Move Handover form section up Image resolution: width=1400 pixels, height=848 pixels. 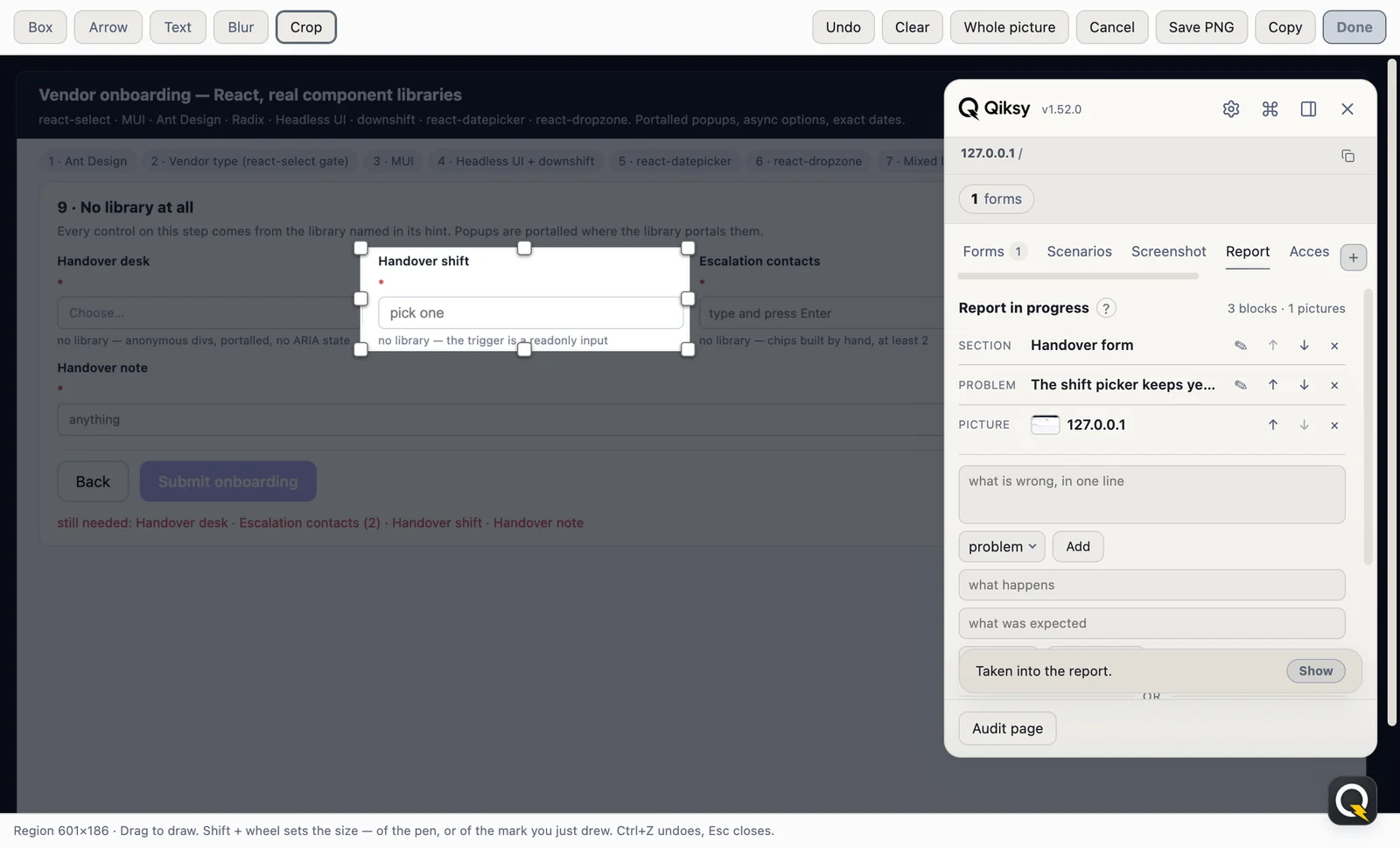click(x=1273, y=346)
